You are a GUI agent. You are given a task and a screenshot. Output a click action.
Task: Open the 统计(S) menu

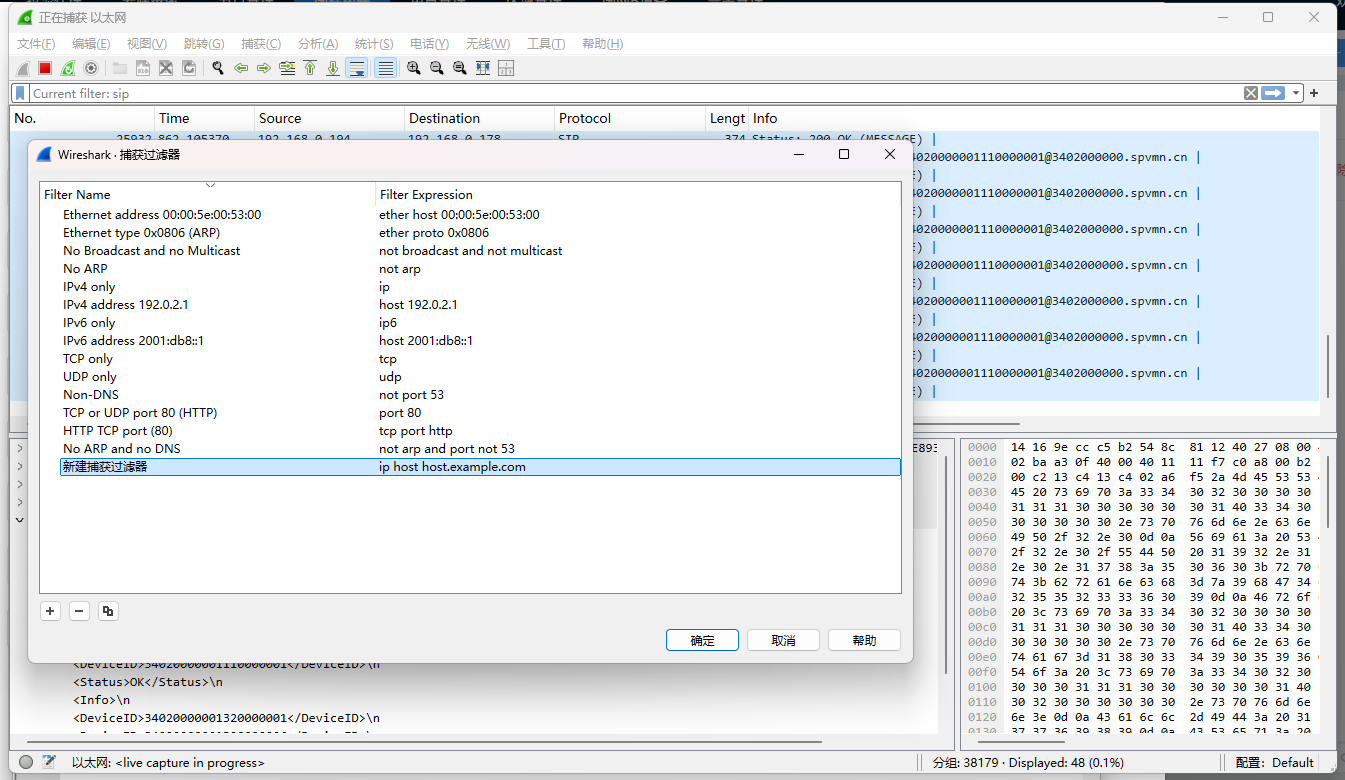[x=375, y=44]
